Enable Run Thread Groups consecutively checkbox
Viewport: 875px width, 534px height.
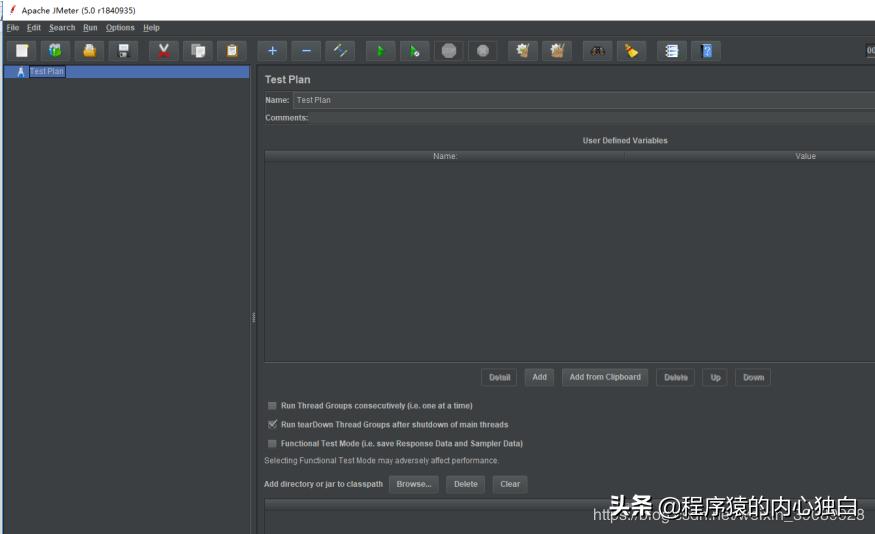tap(272, 406)
